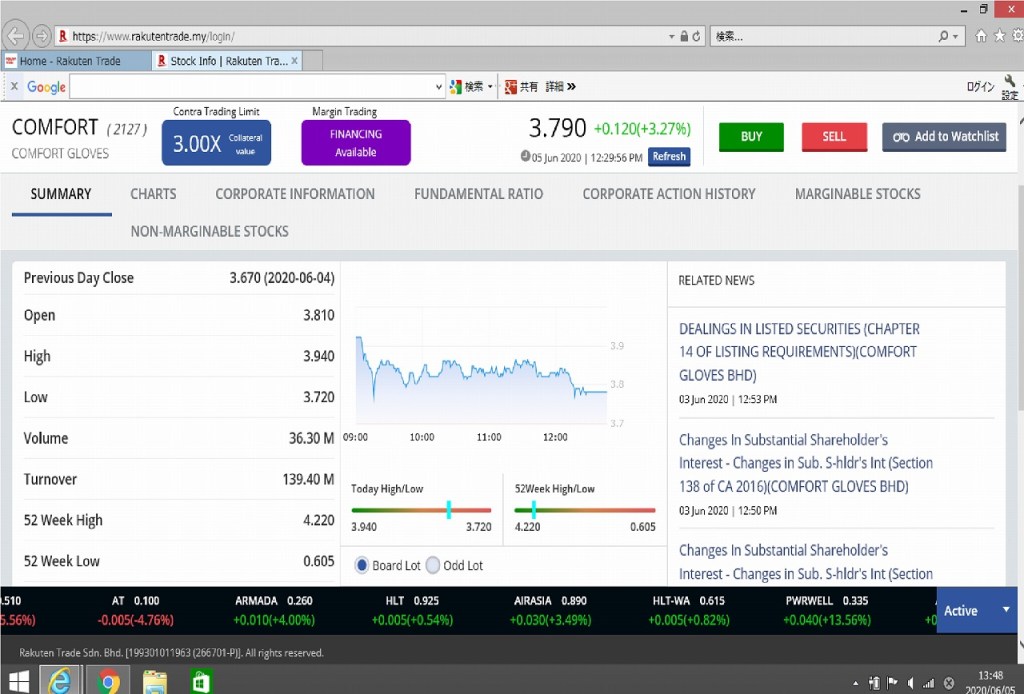Image resolution: width=1024 pixels, height=694 pixels.
Task: Close the Google toolbar with its X
Action: coord(14,87)
